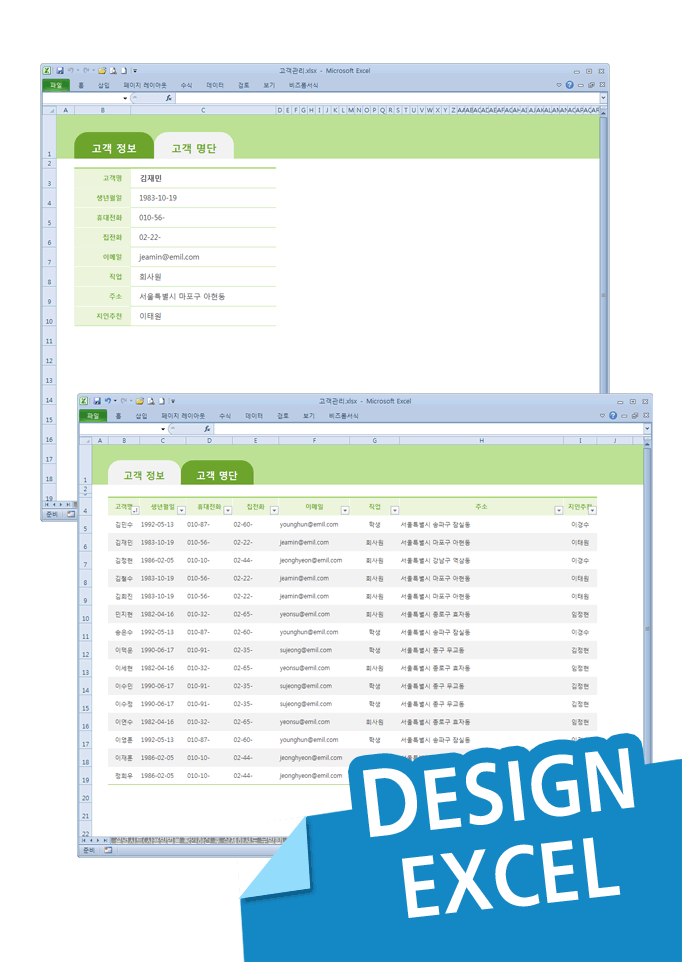This screenshot has height=962, width=682.
Task: Open 보기 tab in the back window
Action: [x=269, y=85]
